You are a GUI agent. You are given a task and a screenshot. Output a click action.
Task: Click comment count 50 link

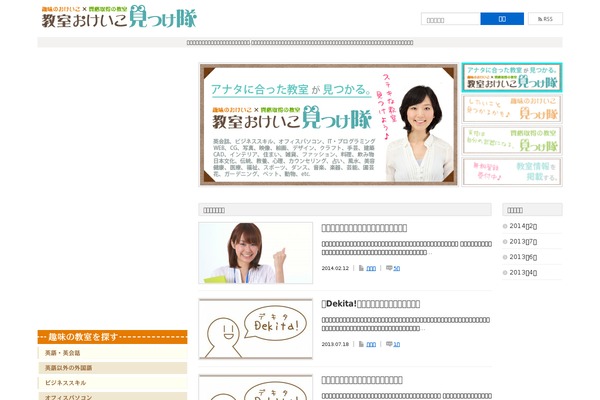click(x=396, y=268)
